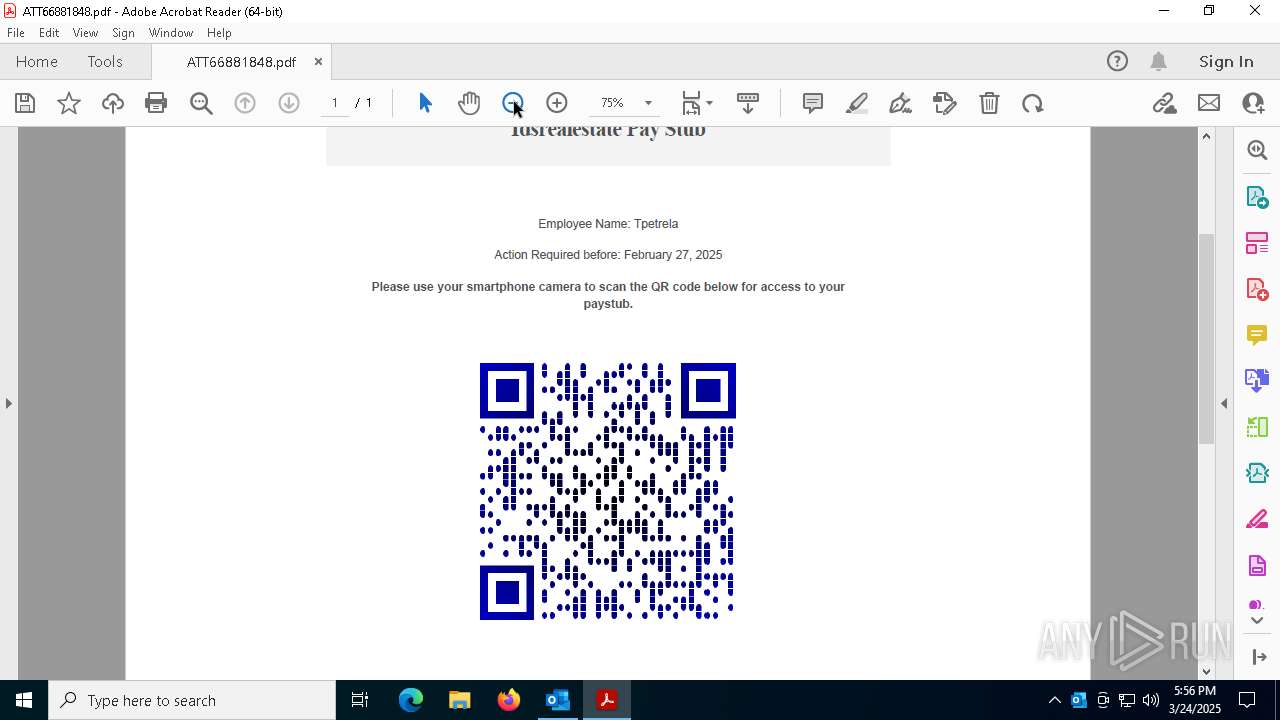Image resolution: width=1280 pixels, height=720 pixels.
Task: Open the help question mark icon
Action: coord(1117,61)
